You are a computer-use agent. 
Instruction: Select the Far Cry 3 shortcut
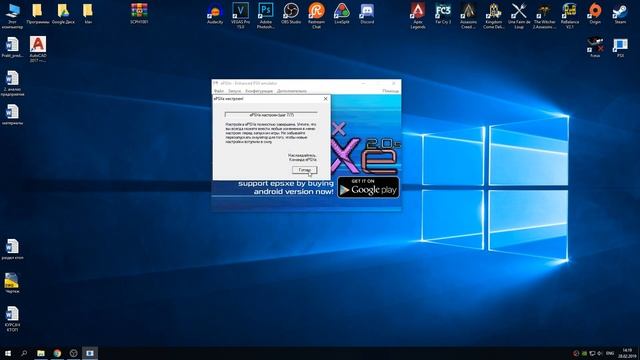tap(443, 13)
